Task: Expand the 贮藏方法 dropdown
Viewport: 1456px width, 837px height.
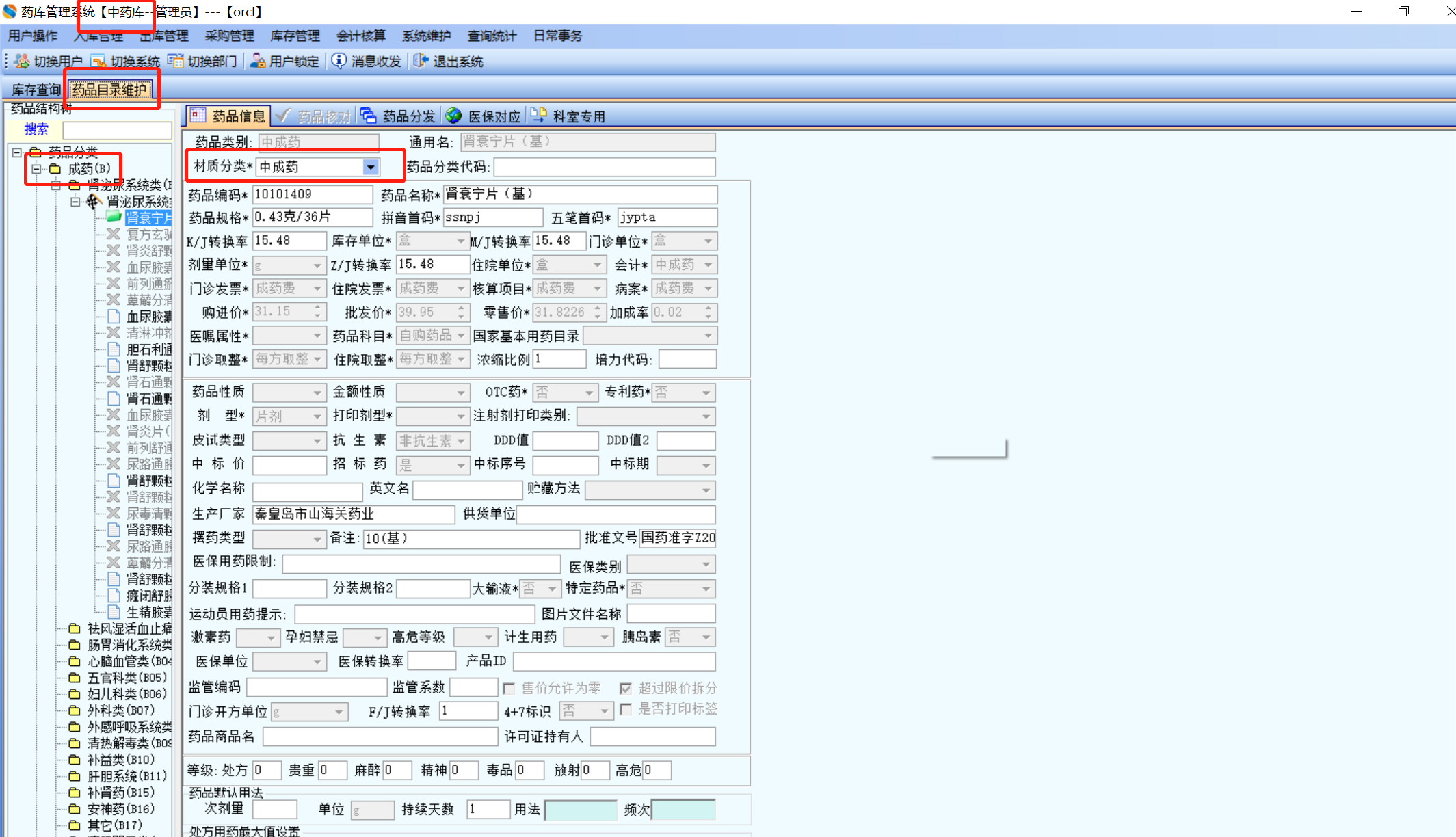Action: click(x=706, y=490)
